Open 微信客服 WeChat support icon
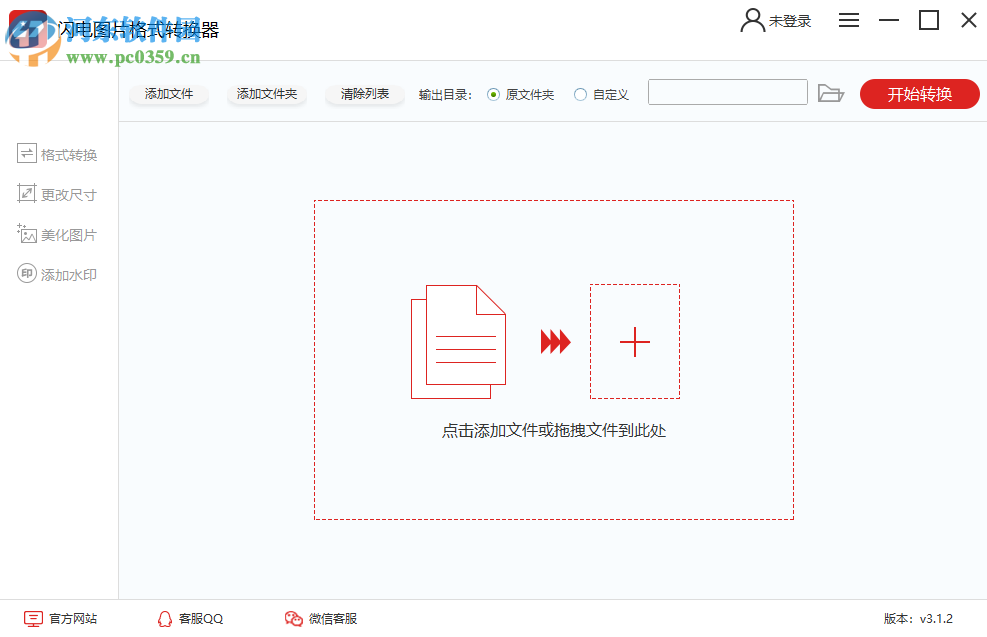Viewport: 987px width, 637px height. [x=292, y=618]
